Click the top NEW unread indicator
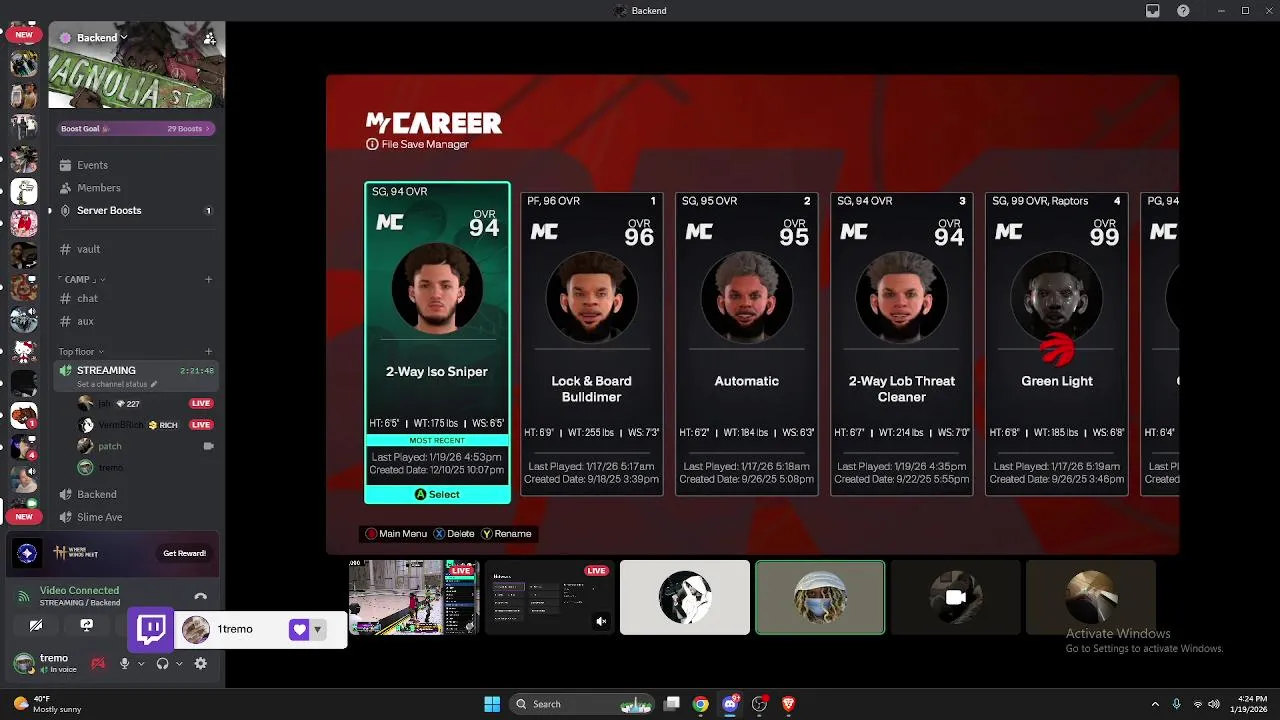Image resolution: width=1280 pixels, height=720 pixels. (x=23, y=35)
